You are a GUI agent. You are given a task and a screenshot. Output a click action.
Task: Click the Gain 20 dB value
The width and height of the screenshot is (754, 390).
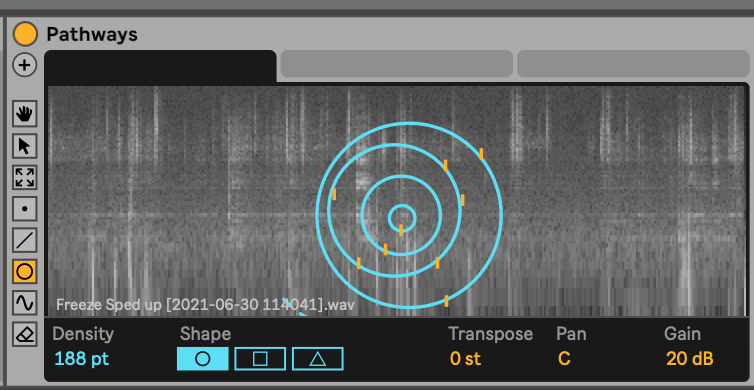point(690,359)
